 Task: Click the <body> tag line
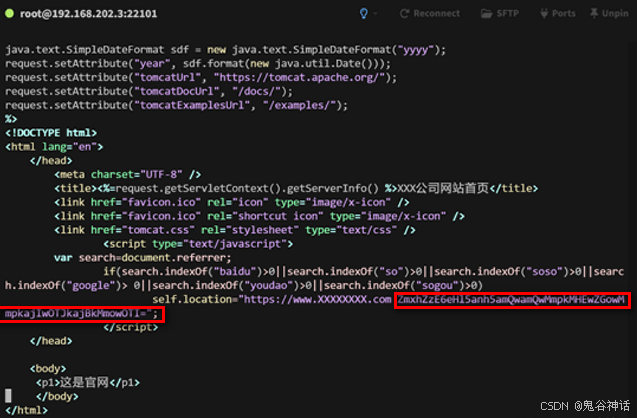[48, 369]
